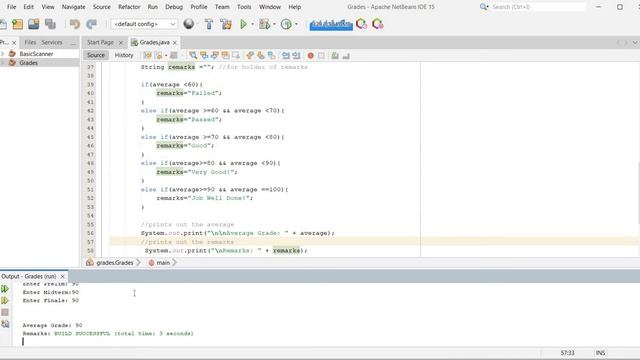Open the Profile menu
Screen dimensions: 640x360
[199, 7]
